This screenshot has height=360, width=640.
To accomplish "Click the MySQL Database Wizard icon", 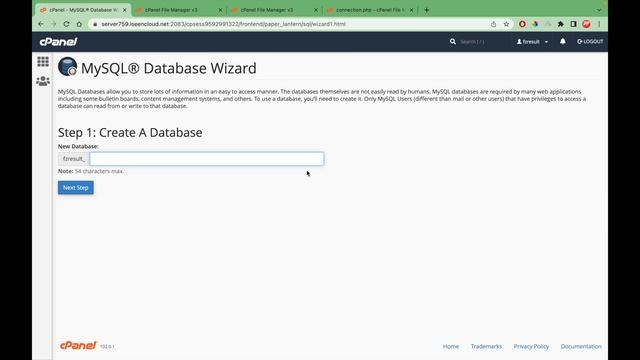I will click(x=67, y=67).
